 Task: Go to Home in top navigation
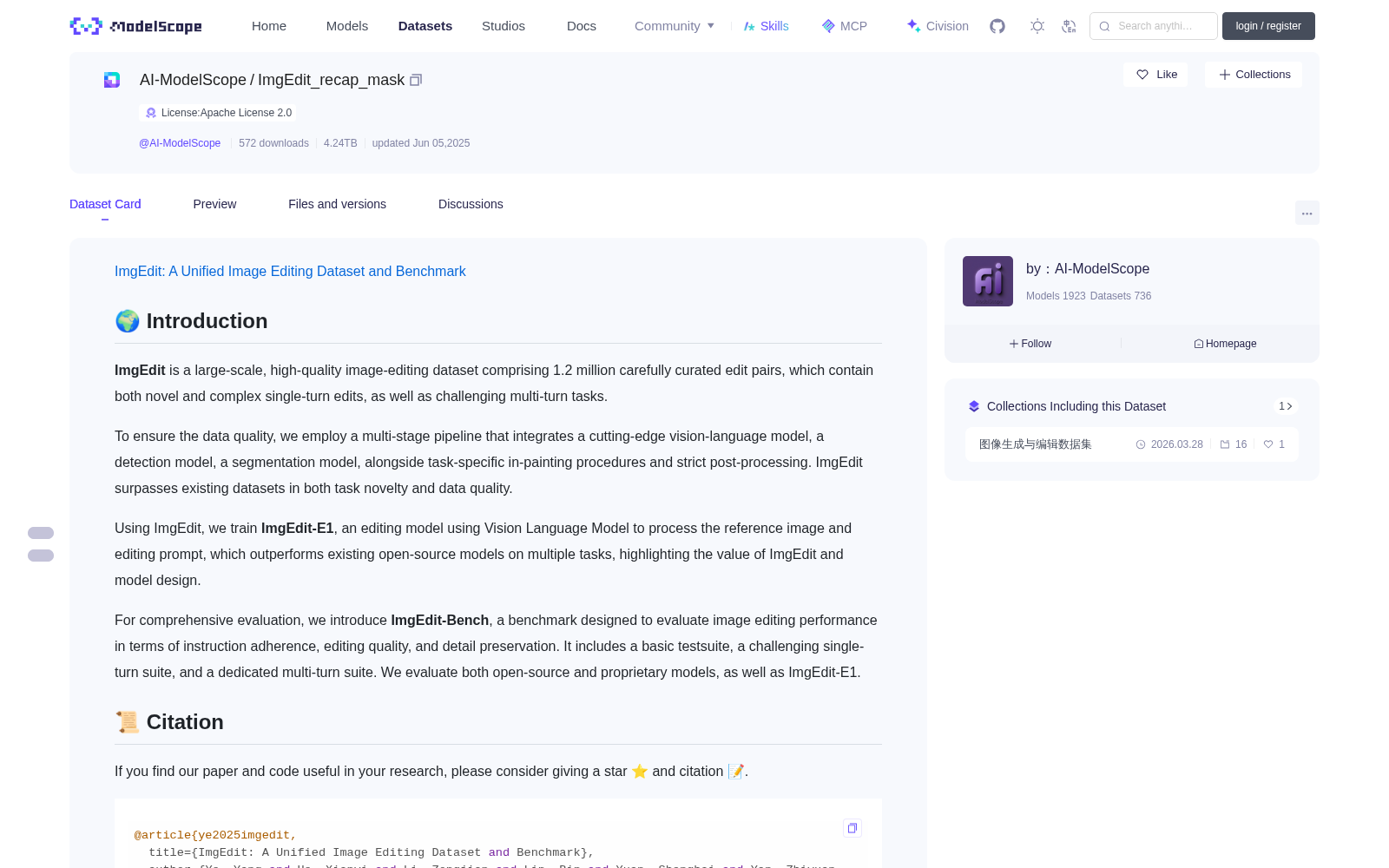269,26
